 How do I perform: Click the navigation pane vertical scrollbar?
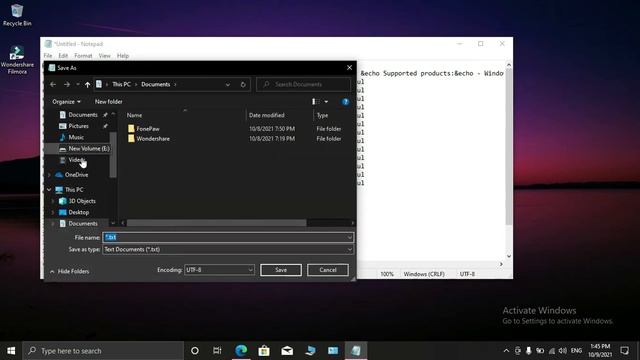(113, 155)
